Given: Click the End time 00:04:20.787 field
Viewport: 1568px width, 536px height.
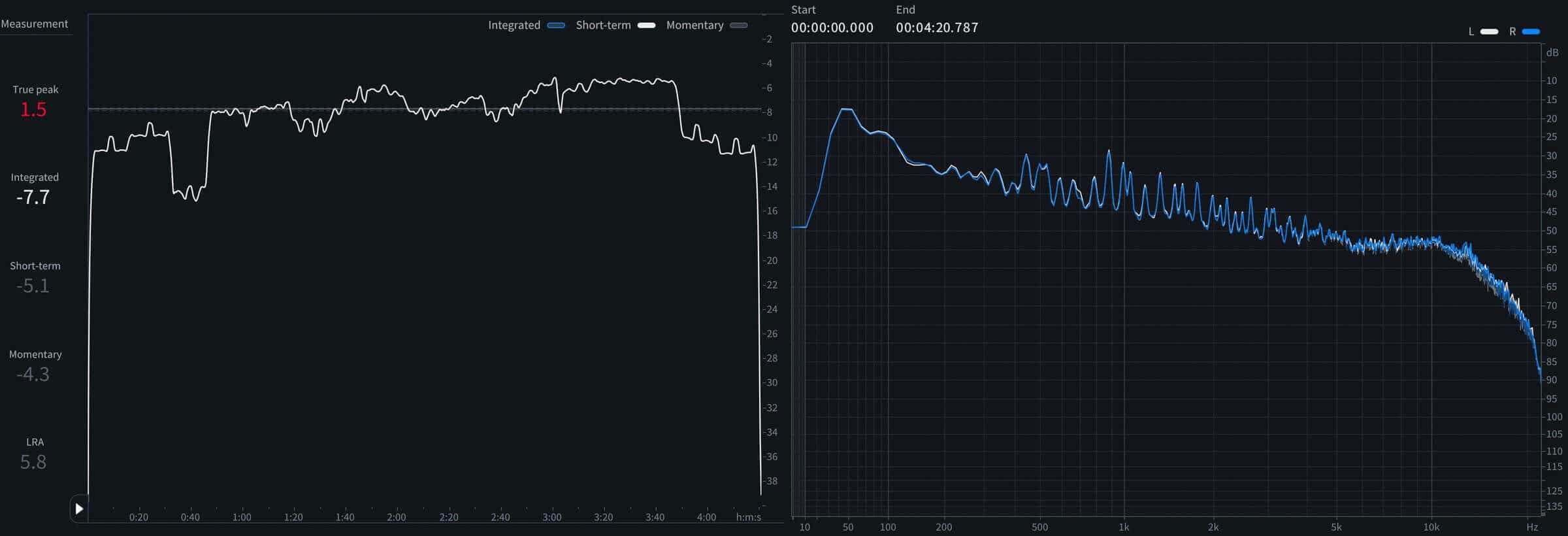Looking at the screenshot, I should pos(937,27).
